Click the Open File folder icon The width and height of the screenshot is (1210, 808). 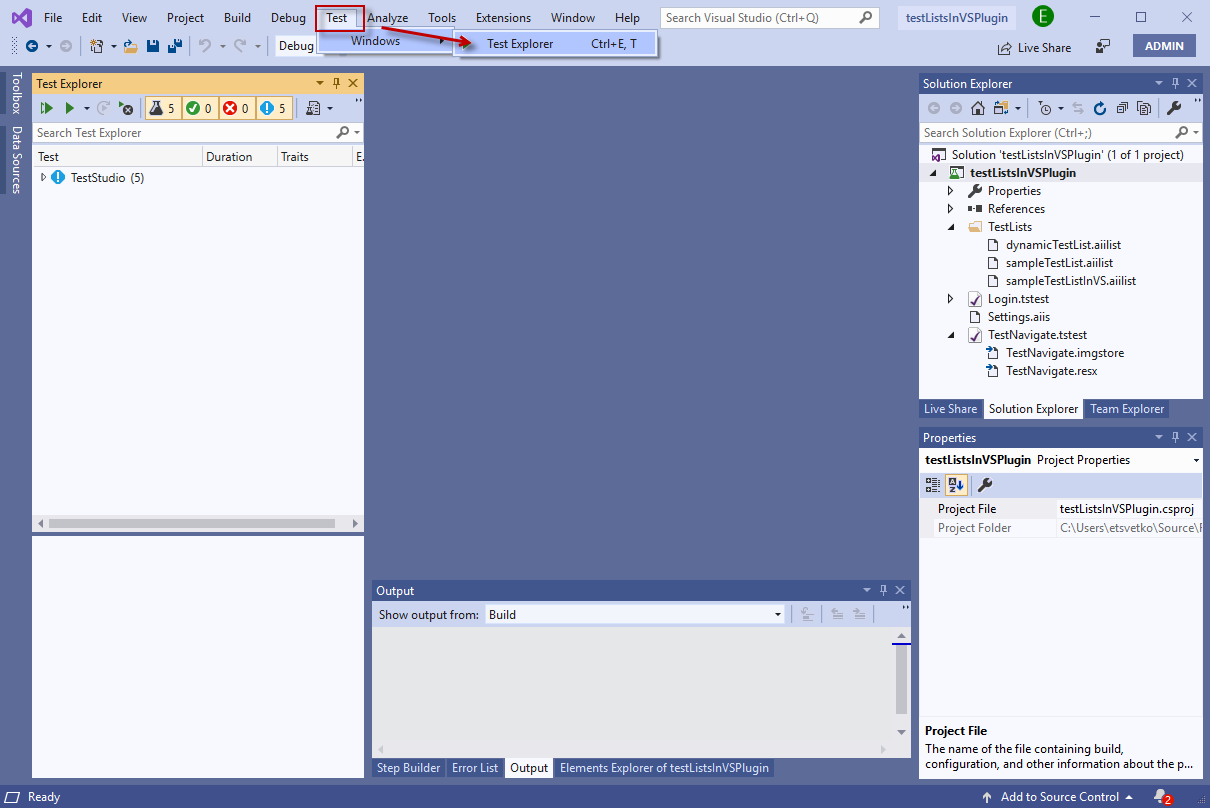(130, 46)
